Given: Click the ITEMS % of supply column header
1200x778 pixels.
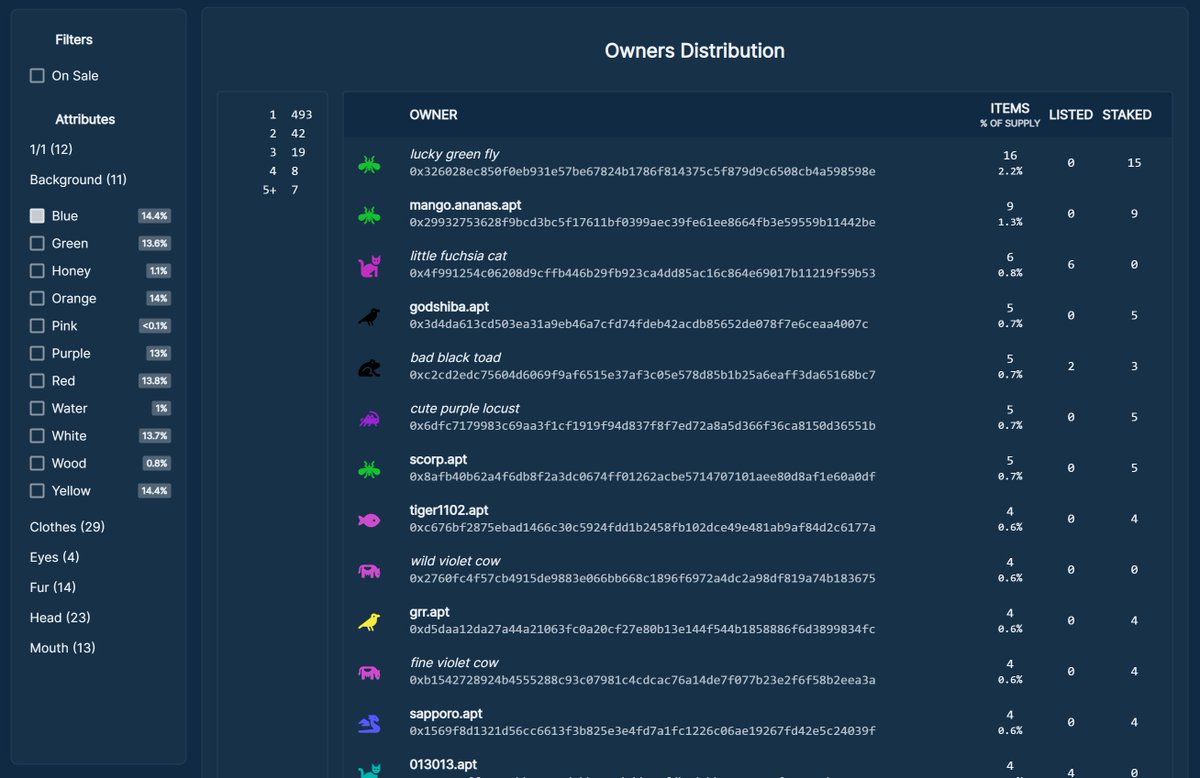Looking at the screenshot, I should coord(1010,115).
